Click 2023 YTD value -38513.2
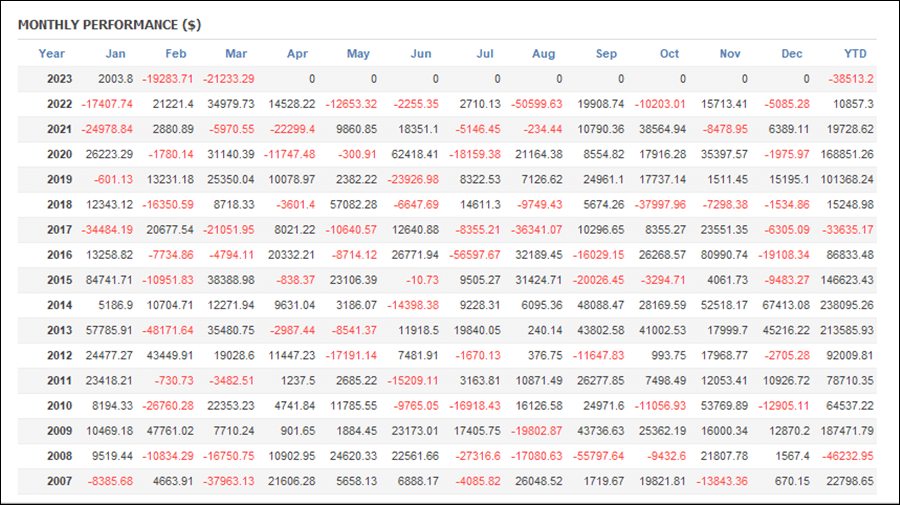Screen dimensions: 900x505 pyautogui.click(x=851, y=79)
